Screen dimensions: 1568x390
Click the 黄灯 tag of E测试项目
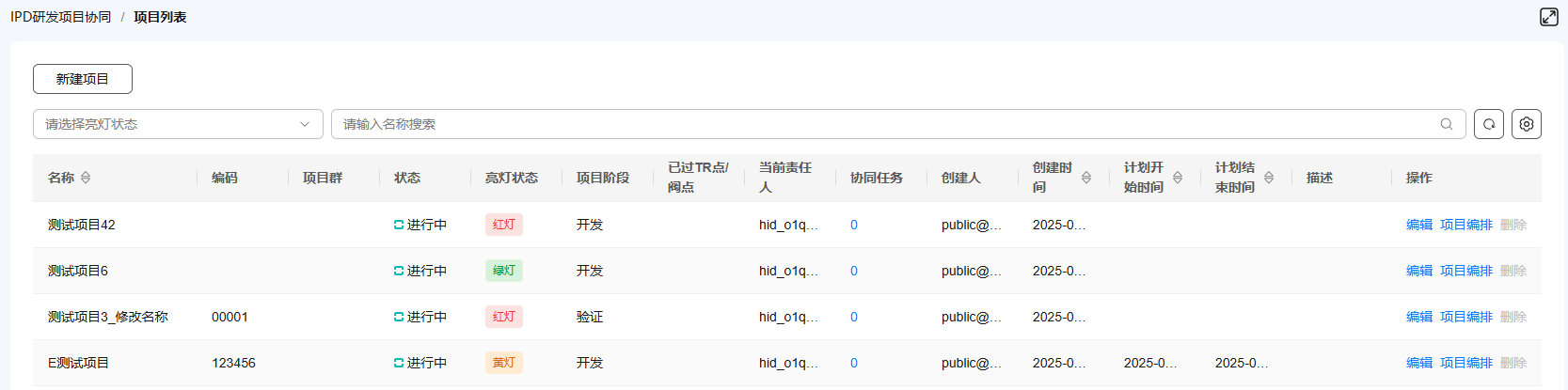pos(504,363)
